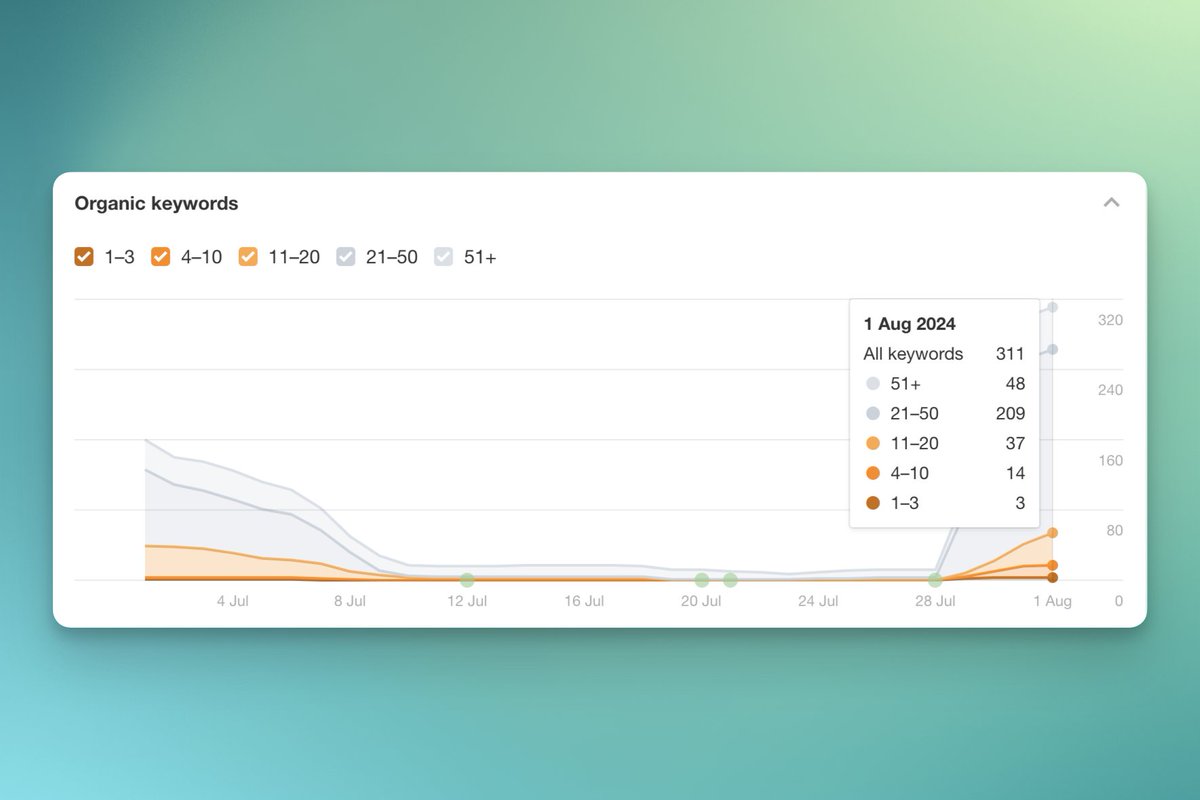This screenshot has height=800, width=1200.
Task: Click the 4 Jul axis label
Action: (x=233, y=601)
